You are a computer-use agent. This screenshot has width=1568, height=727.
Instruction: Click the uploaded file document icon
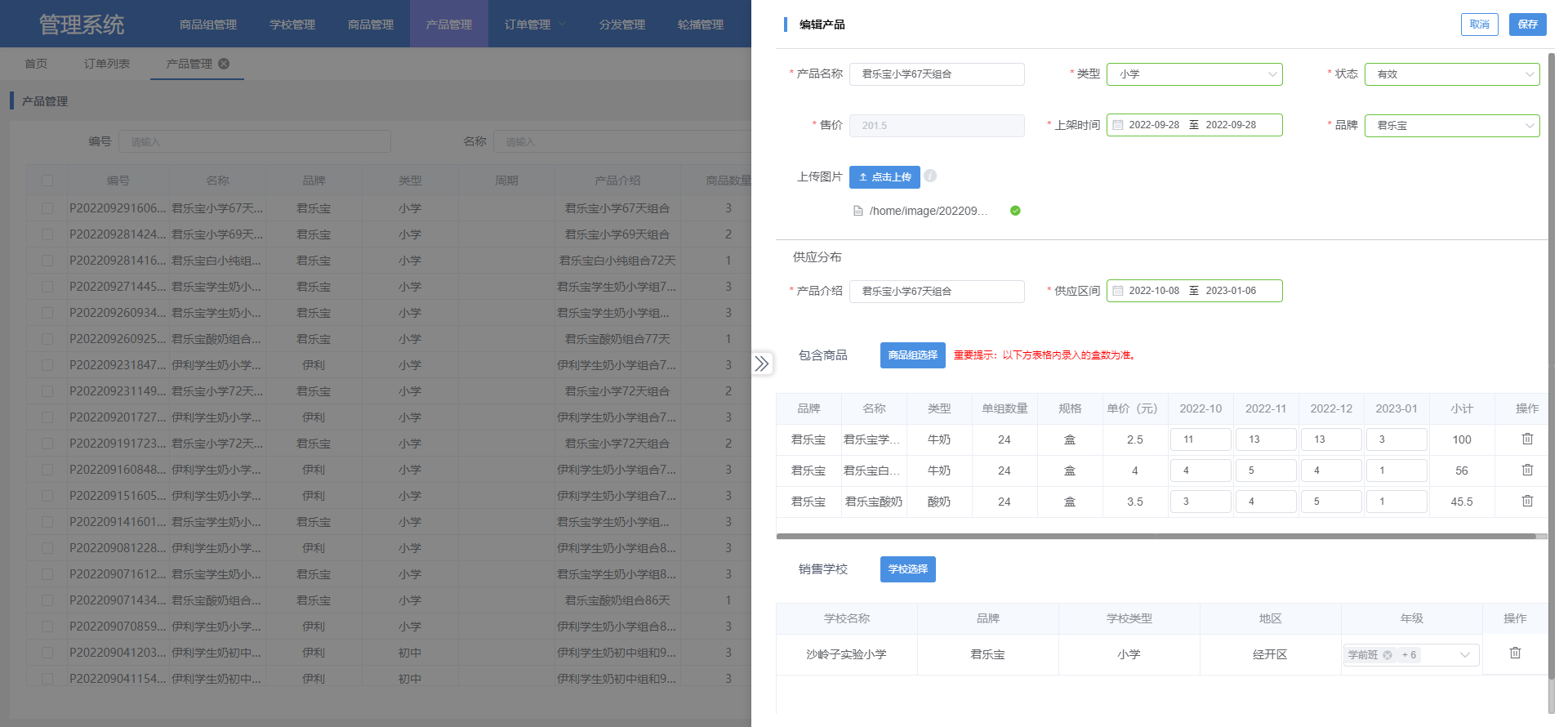(x=858, y=211)
